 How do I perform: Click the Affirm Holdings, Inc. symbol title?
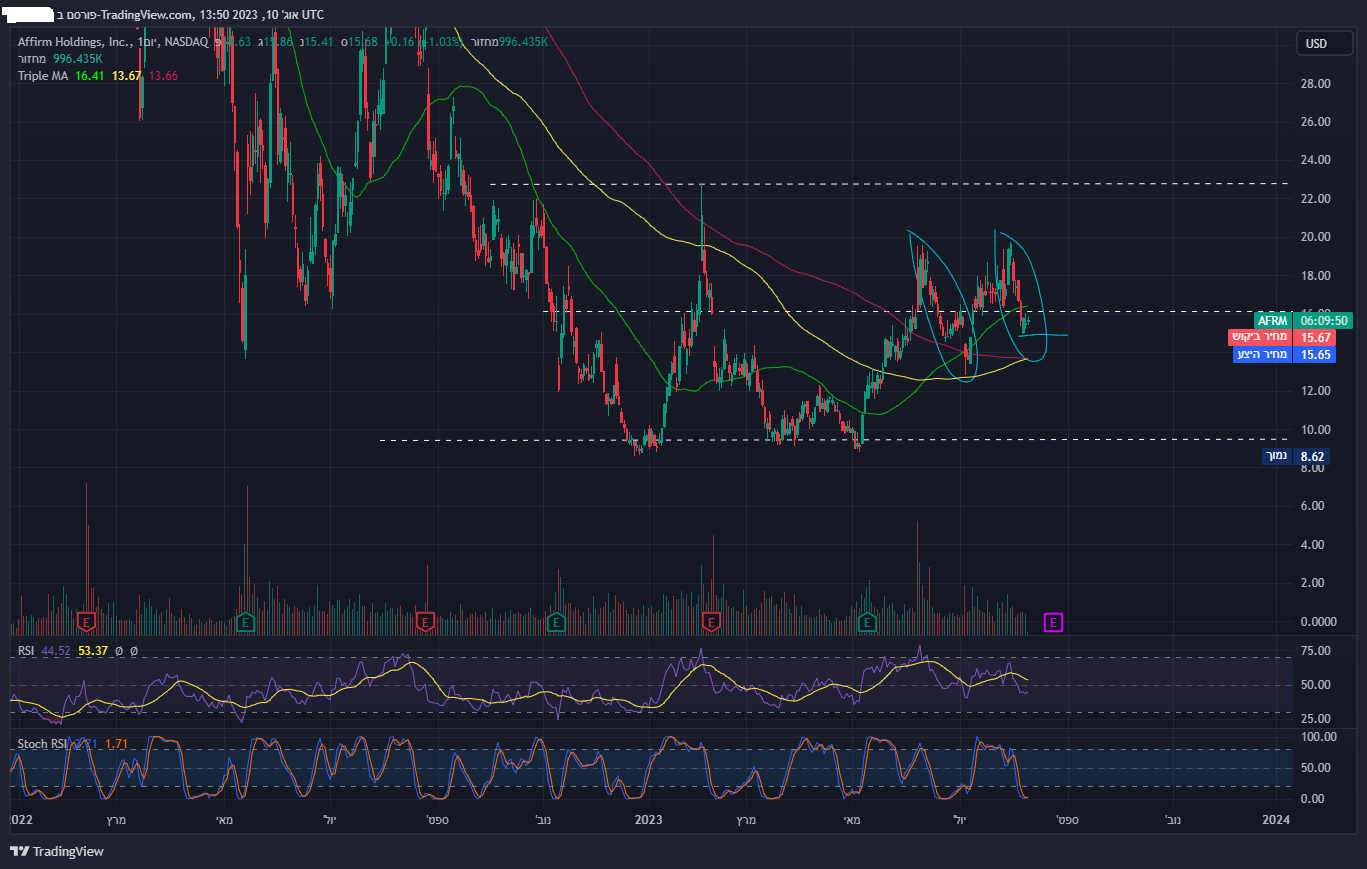pos(75,42)
